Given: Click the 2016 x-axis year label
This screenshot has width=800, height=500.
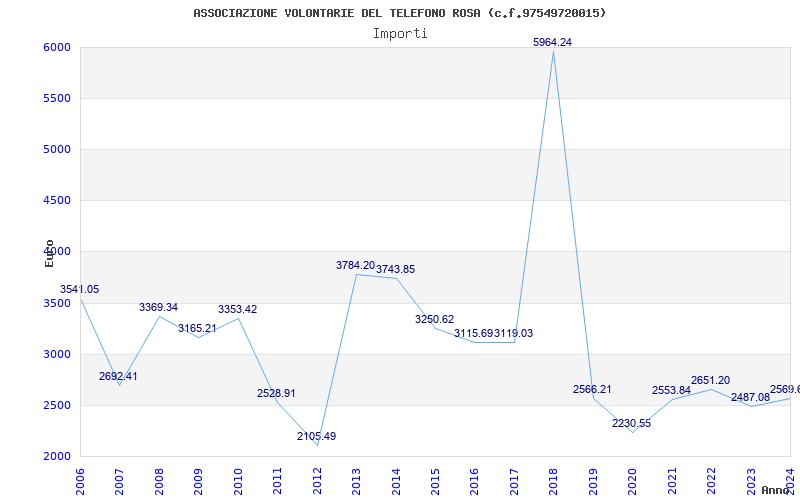Looking at the screenshot, I should [474, 481].
